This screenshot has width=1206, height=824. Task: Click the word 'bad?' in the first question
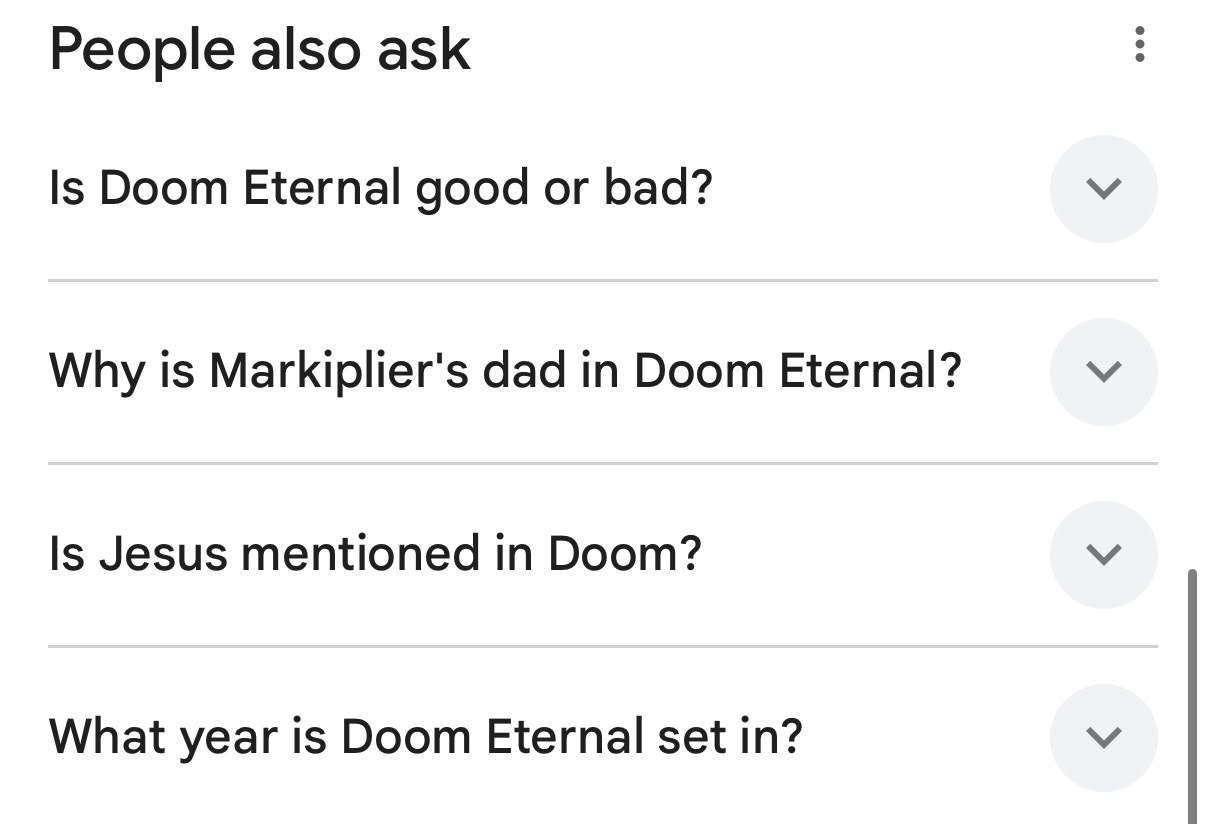point(657,188)
